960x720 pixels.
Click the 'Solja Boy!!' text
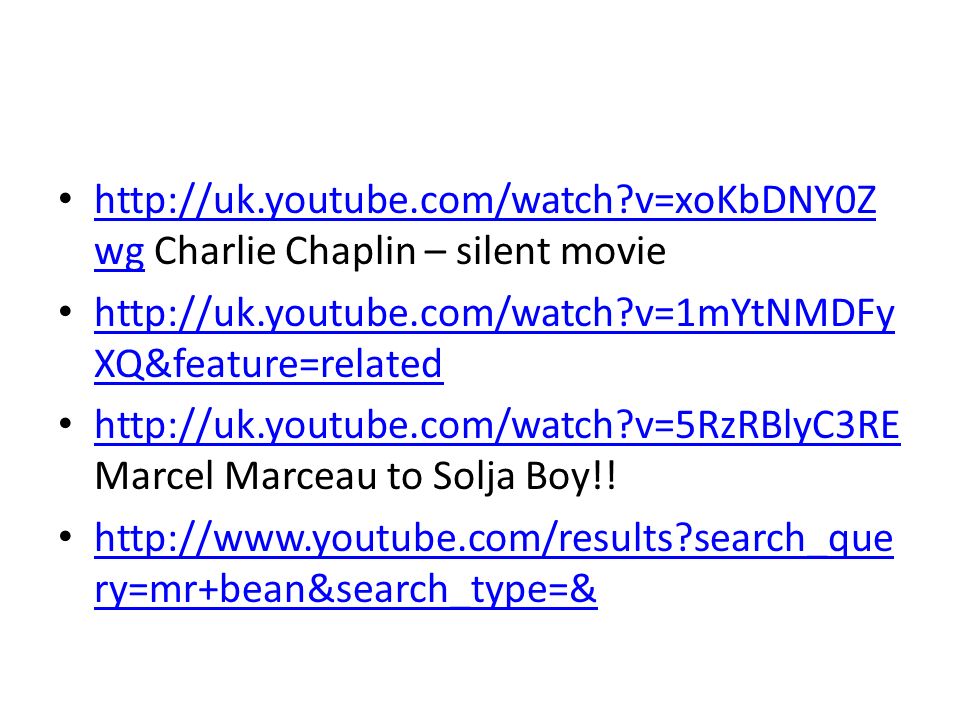tap(525, 477)
